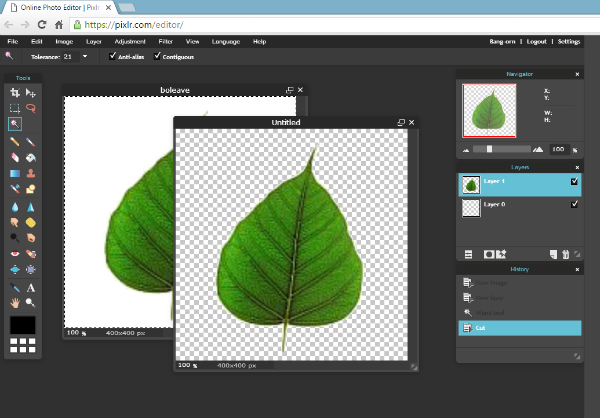Select the Move tool
Viewport: 600px width, 418px height.
pos(31,93)
